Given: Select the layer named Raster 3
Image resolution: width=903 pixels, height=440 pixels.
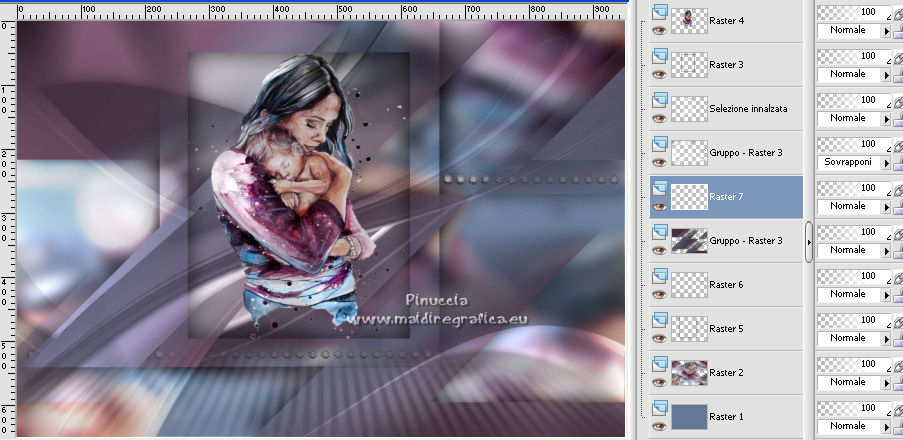Looking at the screenshot, I should 726,65.
